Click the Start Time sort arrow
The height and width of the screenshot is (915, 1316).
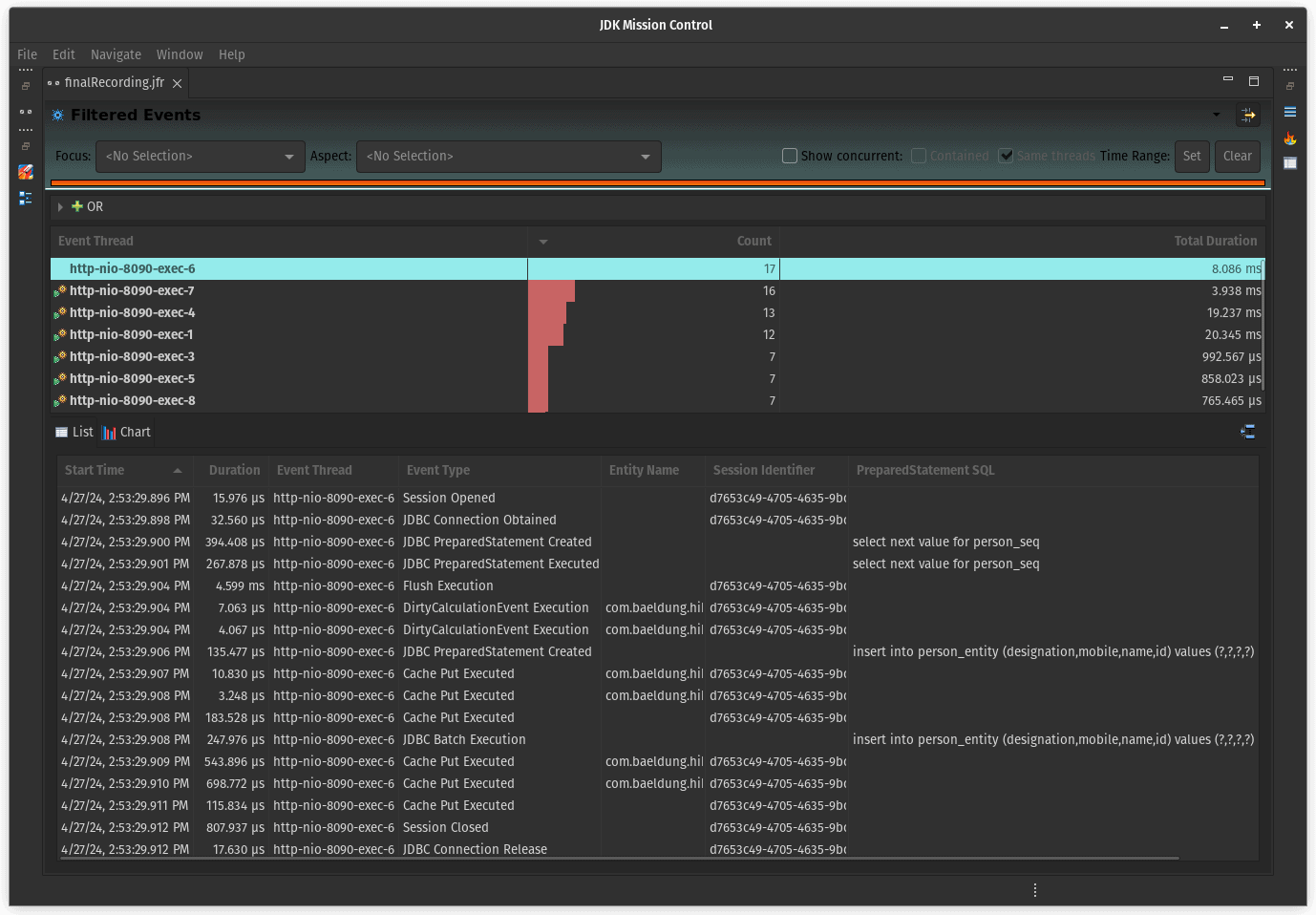178,471
